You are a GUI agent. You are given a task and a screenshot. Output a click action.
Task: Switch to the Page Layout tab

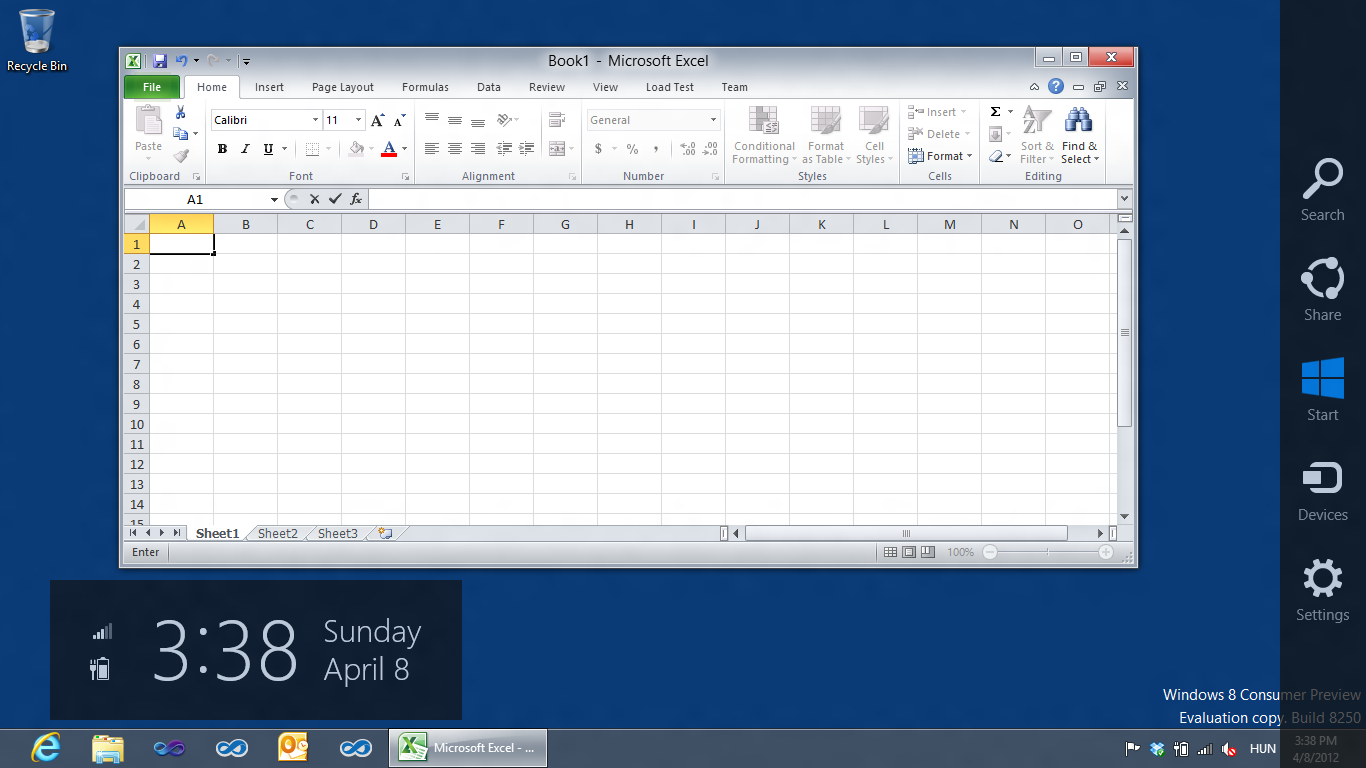[x=343, y=87]
